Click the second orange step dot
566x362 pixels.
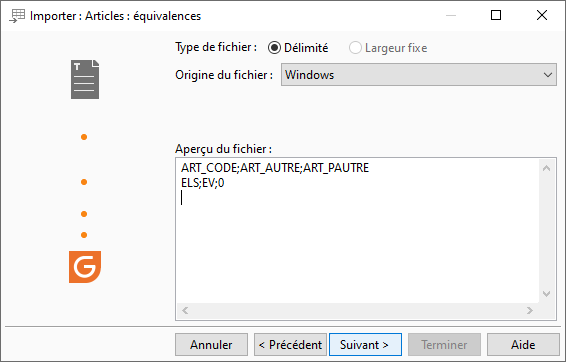click(84, 182)
